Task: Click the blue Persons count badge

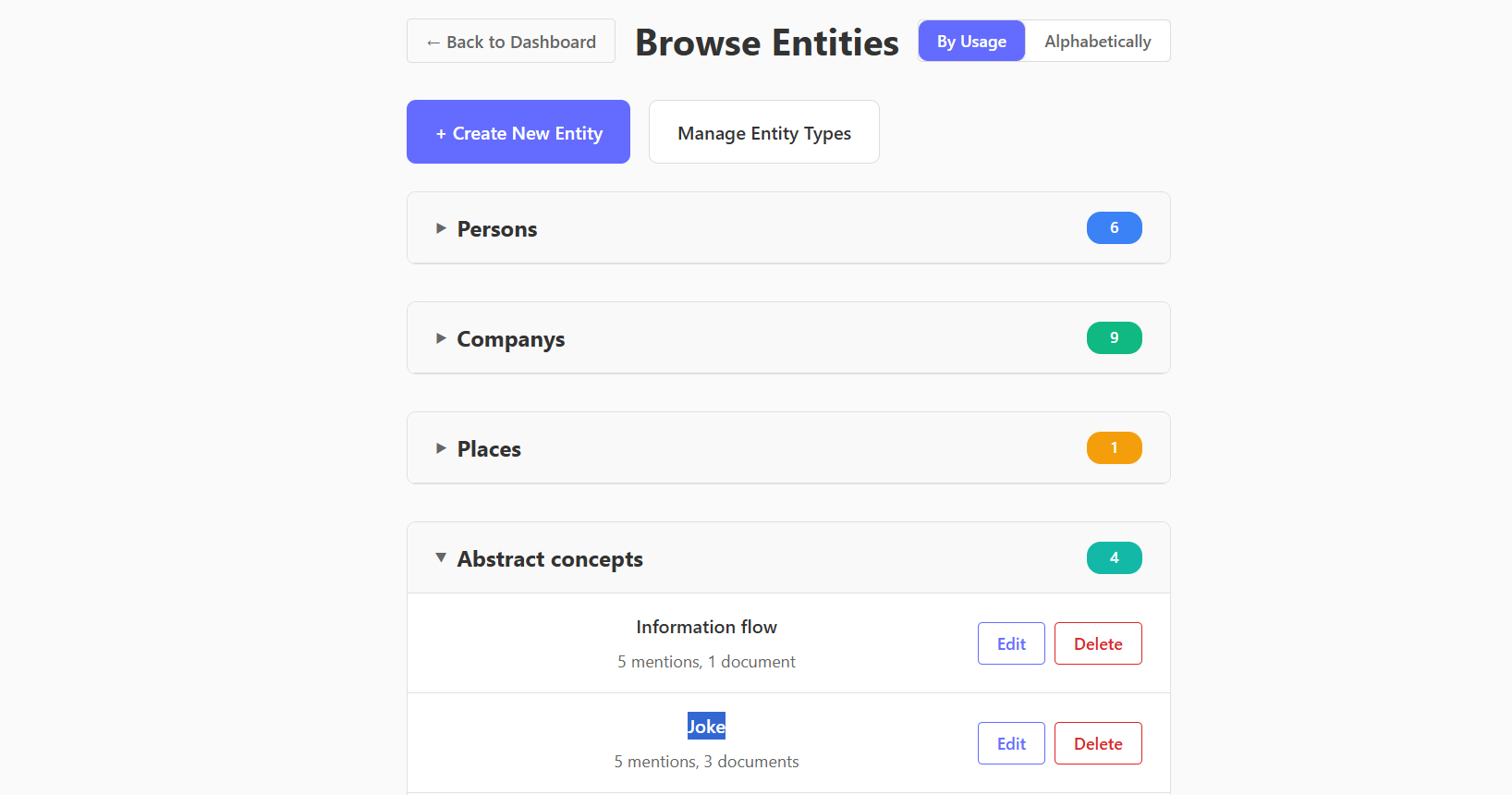Action: (1114, 228)
